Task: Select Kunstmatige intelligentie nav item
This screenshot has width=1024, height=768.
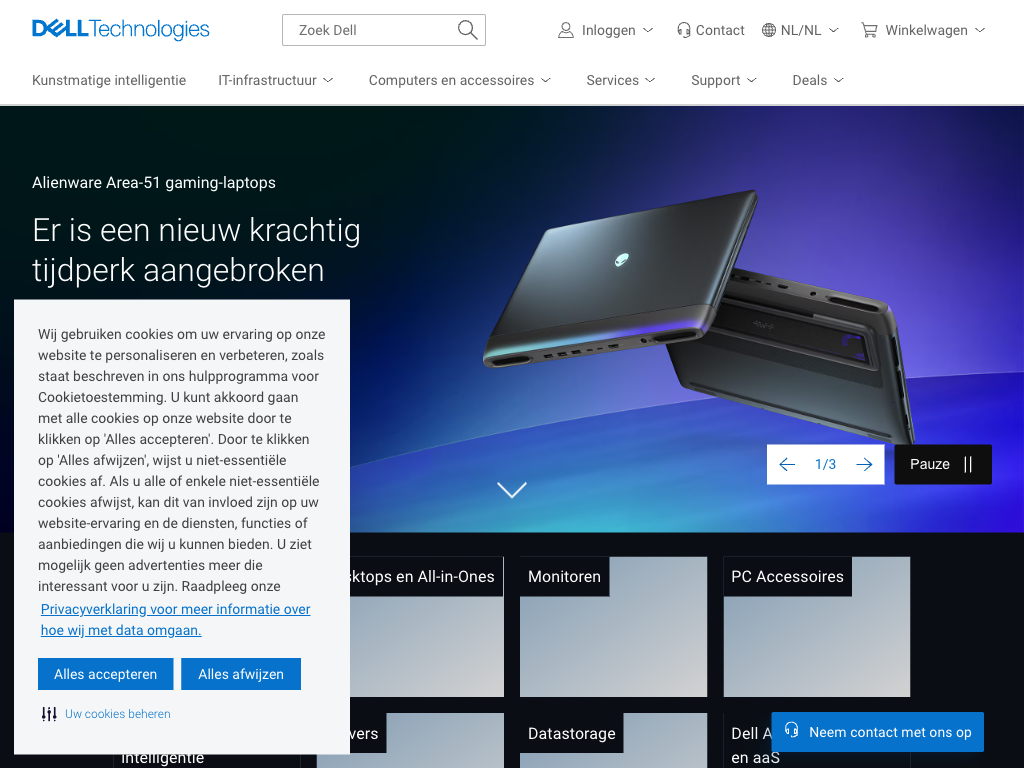Action: (109, 80)
